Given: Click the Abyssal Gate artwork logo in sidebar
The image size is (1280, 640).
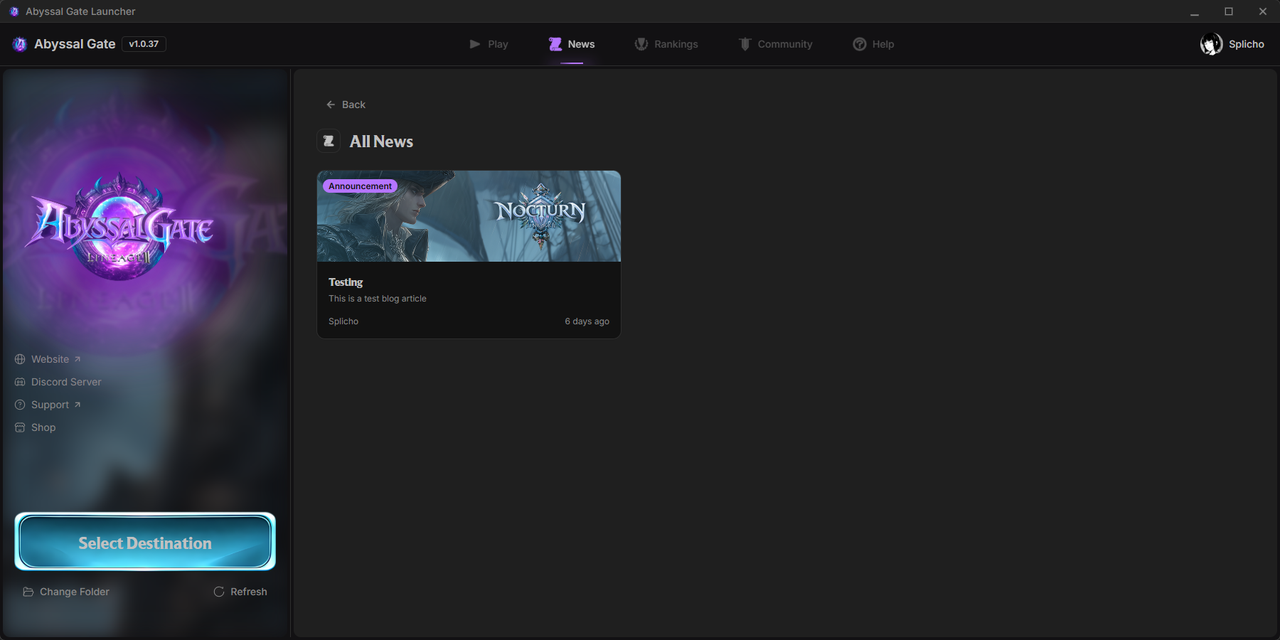Looking at the screenshot, I should 119,226.
